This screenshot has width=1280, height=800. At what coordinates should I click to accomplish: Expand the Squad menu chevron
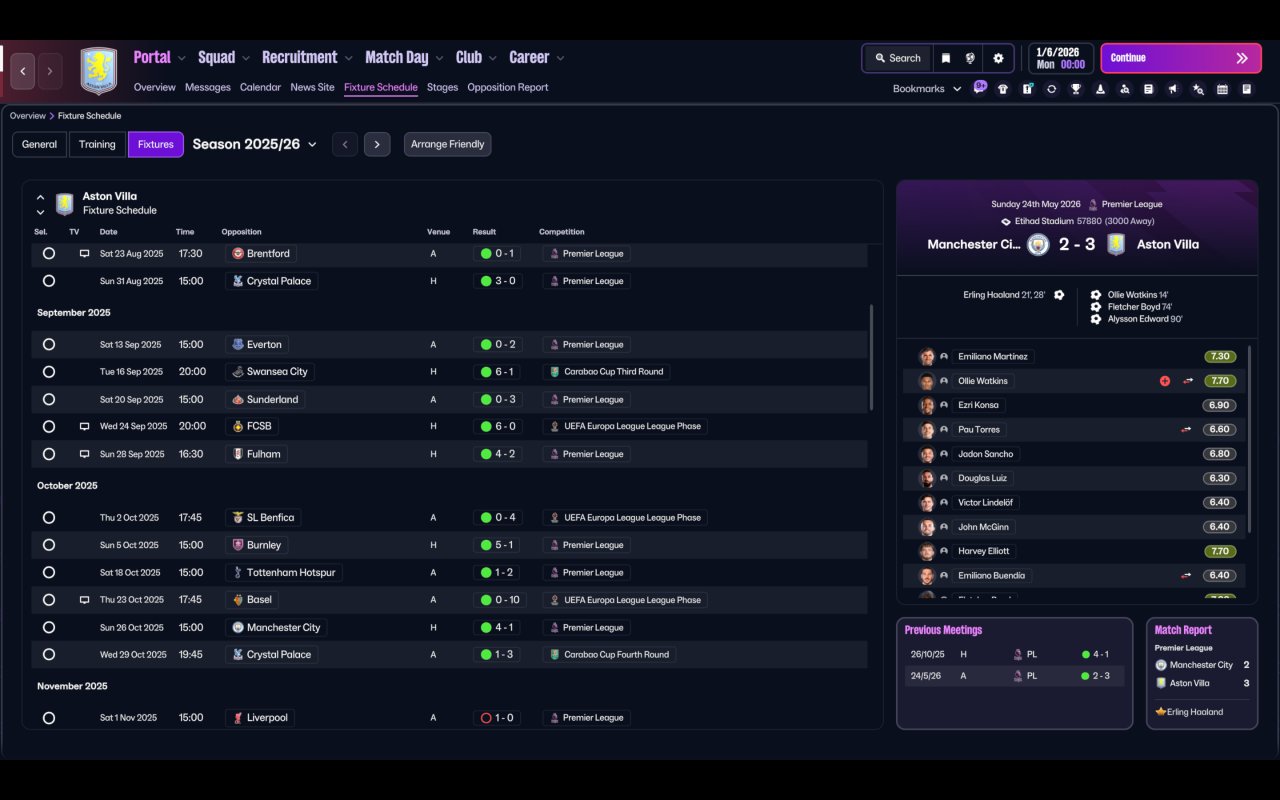(x=244, y=58)
